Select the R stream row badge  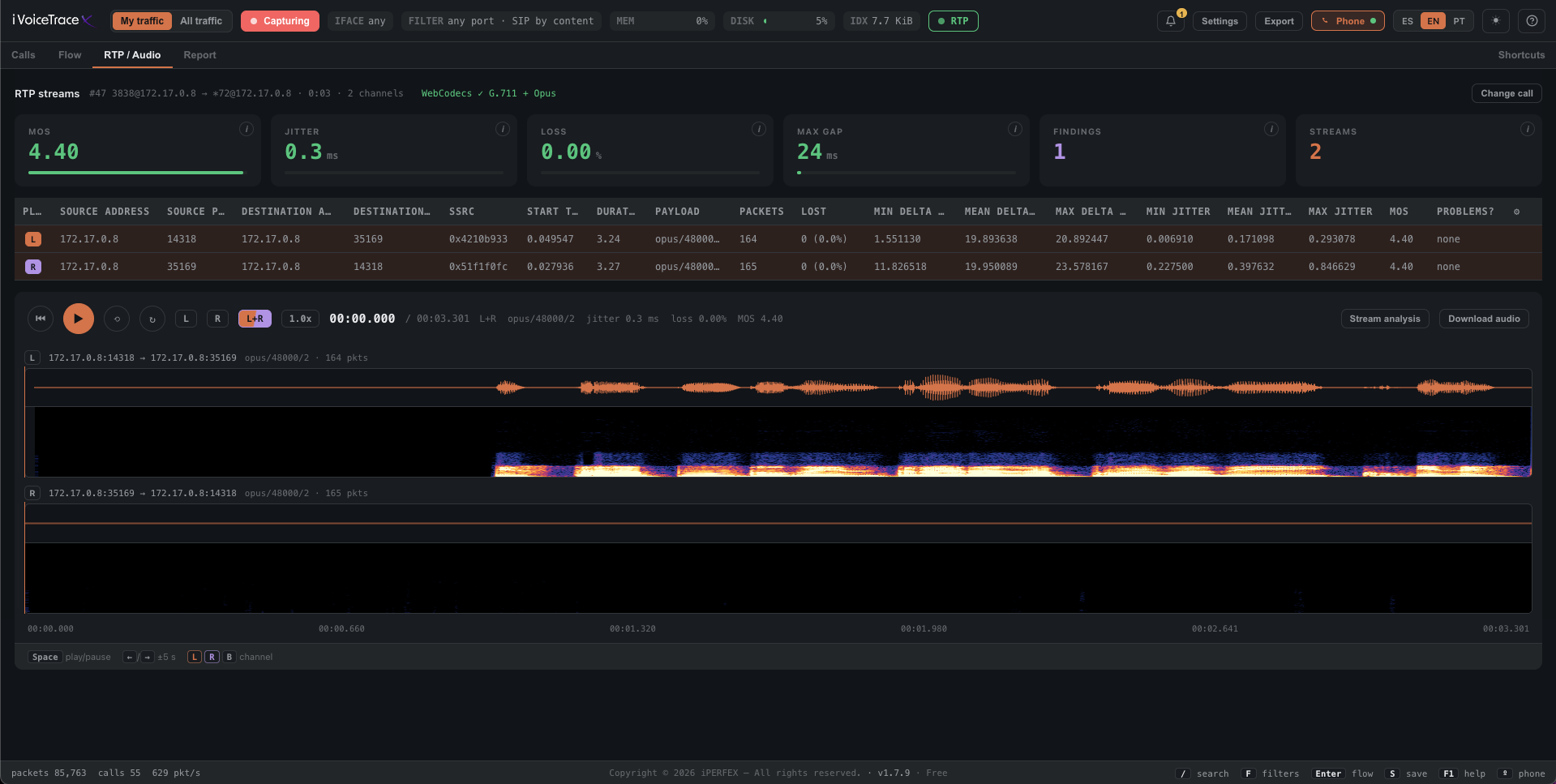[33, 267]
